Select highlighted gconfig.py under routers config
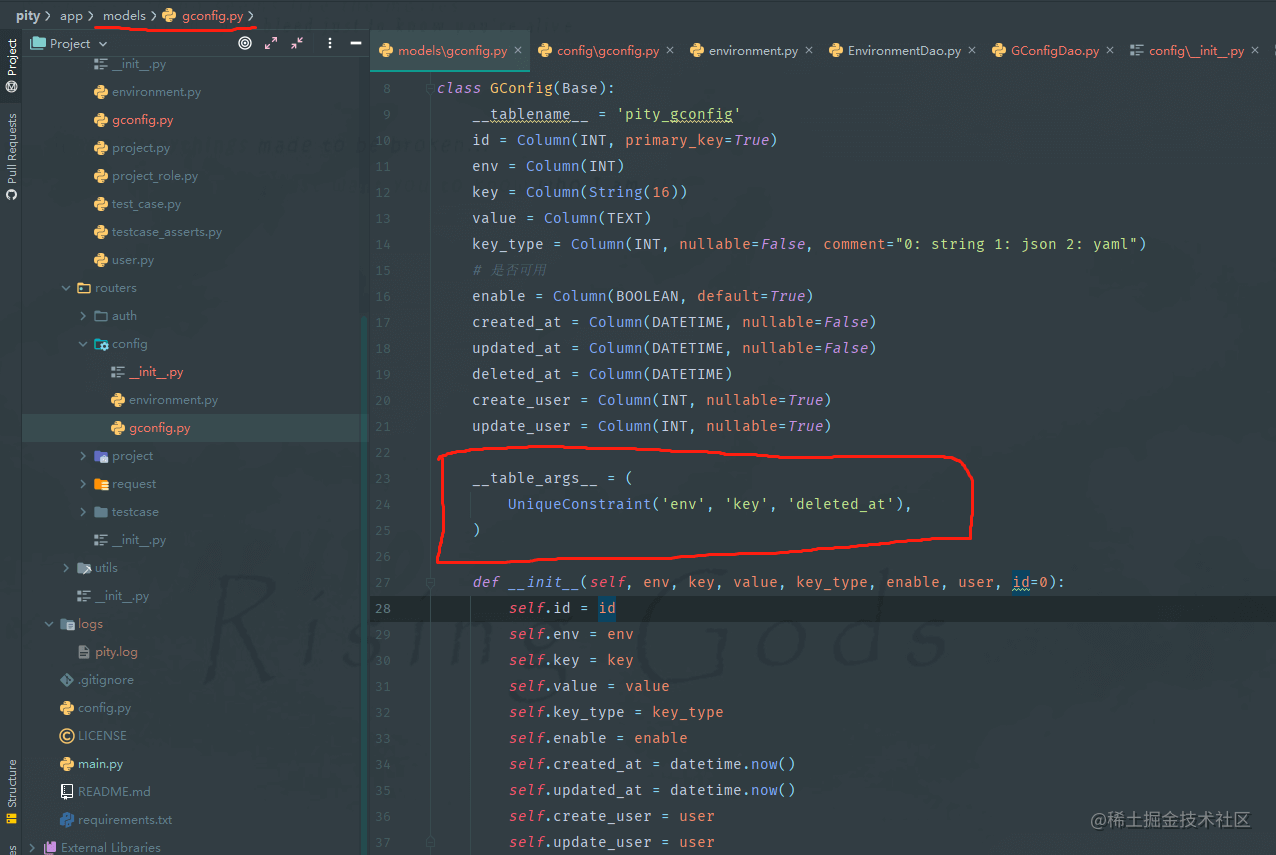1276x855 pixels. point(159,428)
